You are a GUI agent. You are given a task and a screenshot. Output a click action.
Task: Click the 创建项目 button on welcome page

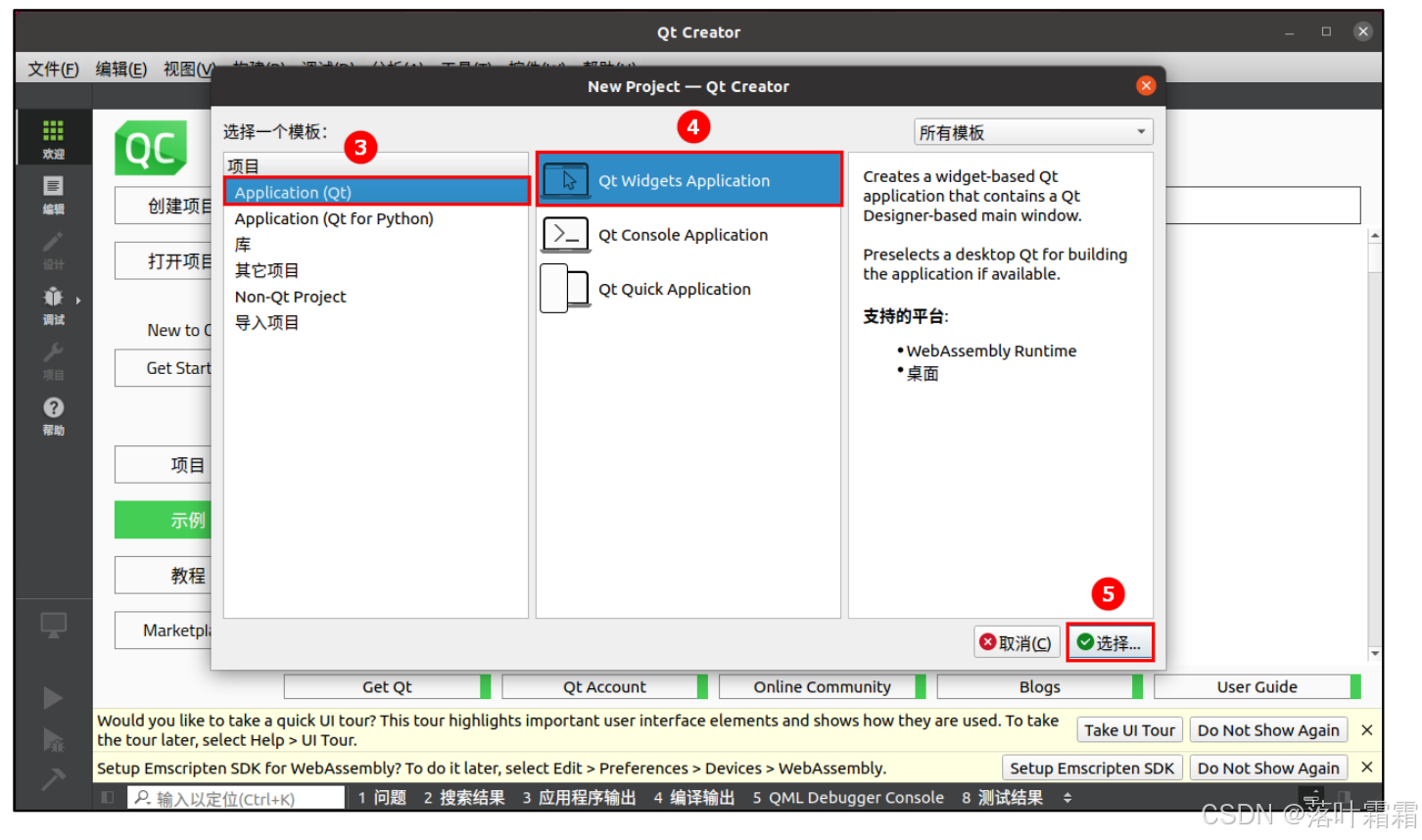point(164,206)
